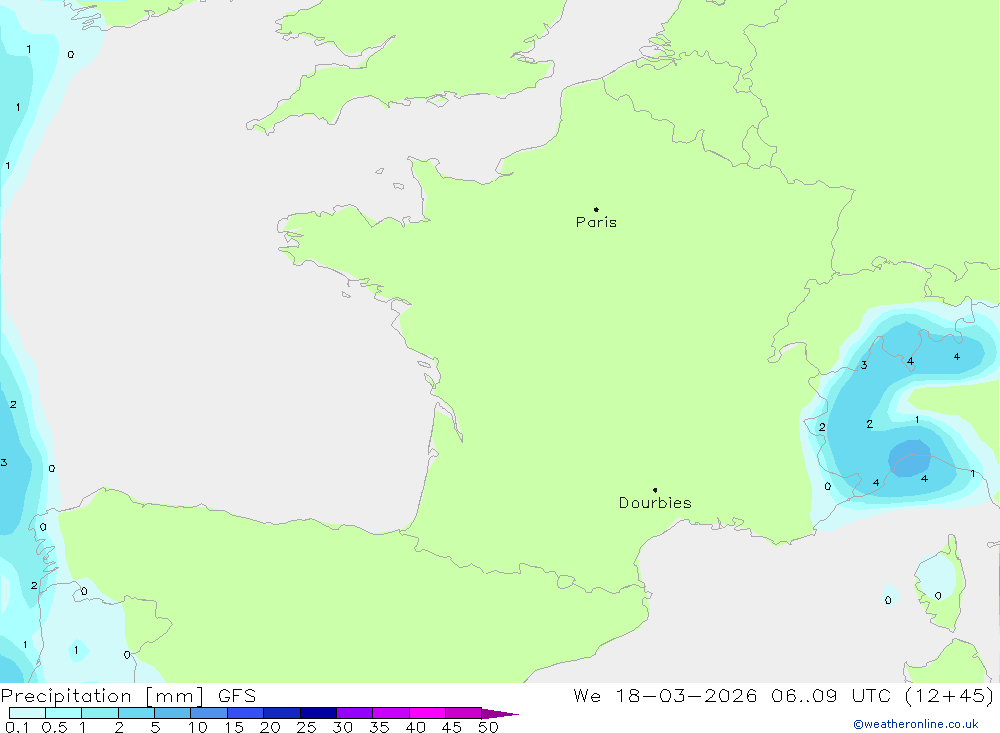Click the legend label '0.1'

(17, 727)
